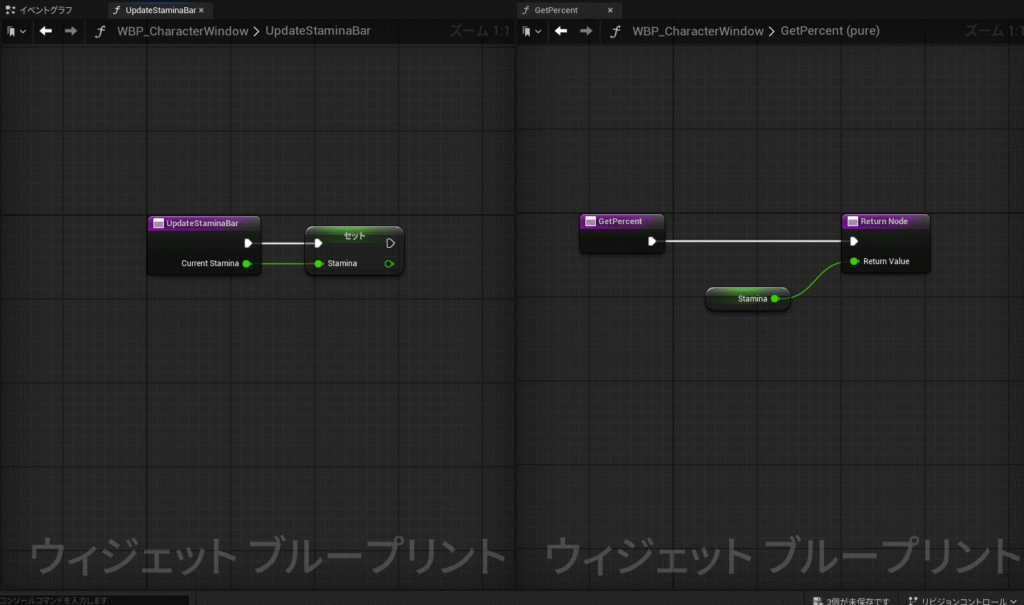The image size is (1024, 605).
Task: Open the リビジョンコントロール dropdown
Action: coord(963,600)
